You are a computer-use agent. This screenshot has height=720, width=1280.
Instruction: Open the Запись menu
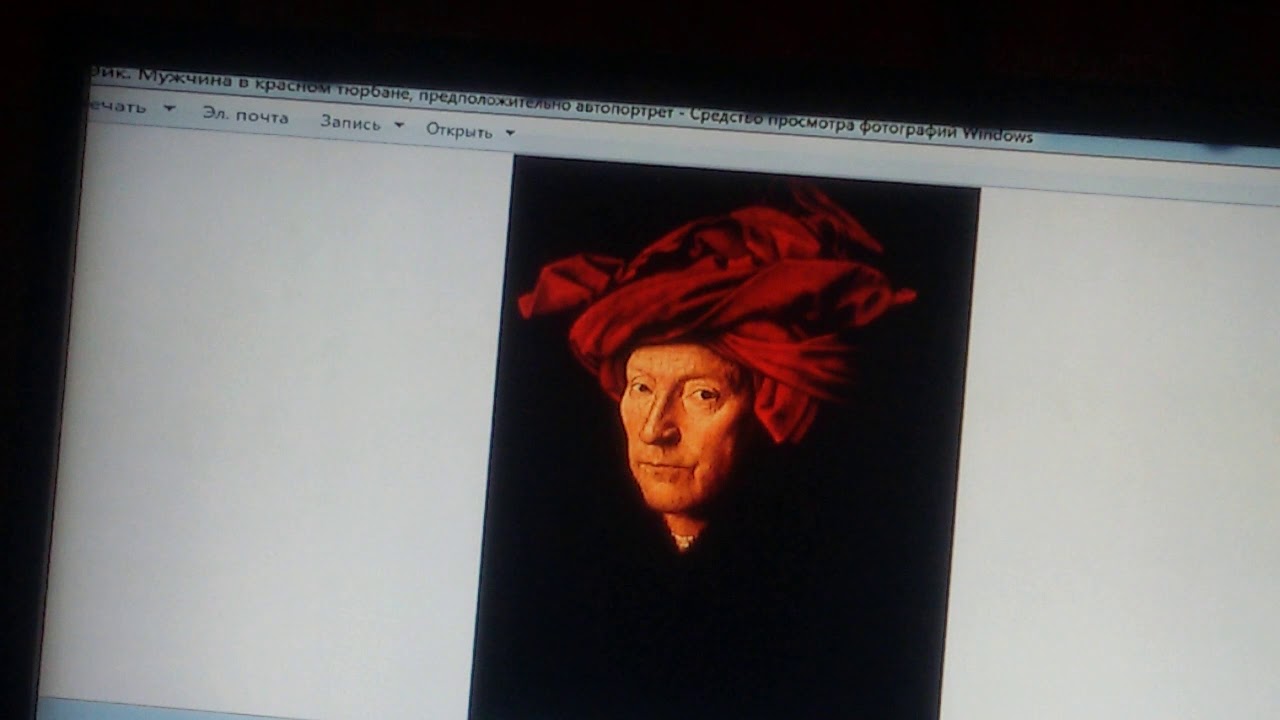(x=362, y=124)
